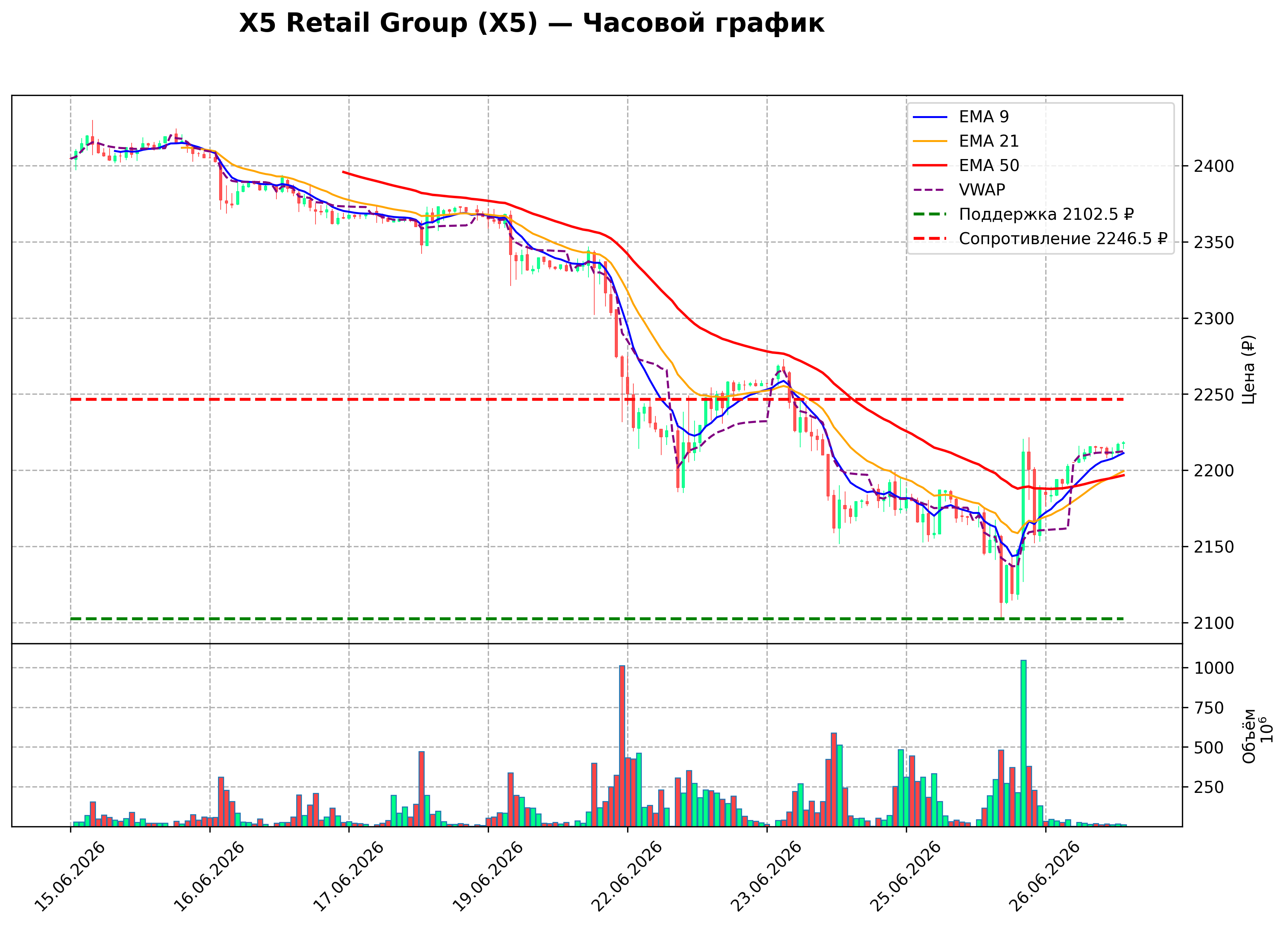Click the 17.06.2026 date label
The image size is (1288, 926).
(349, 876)
